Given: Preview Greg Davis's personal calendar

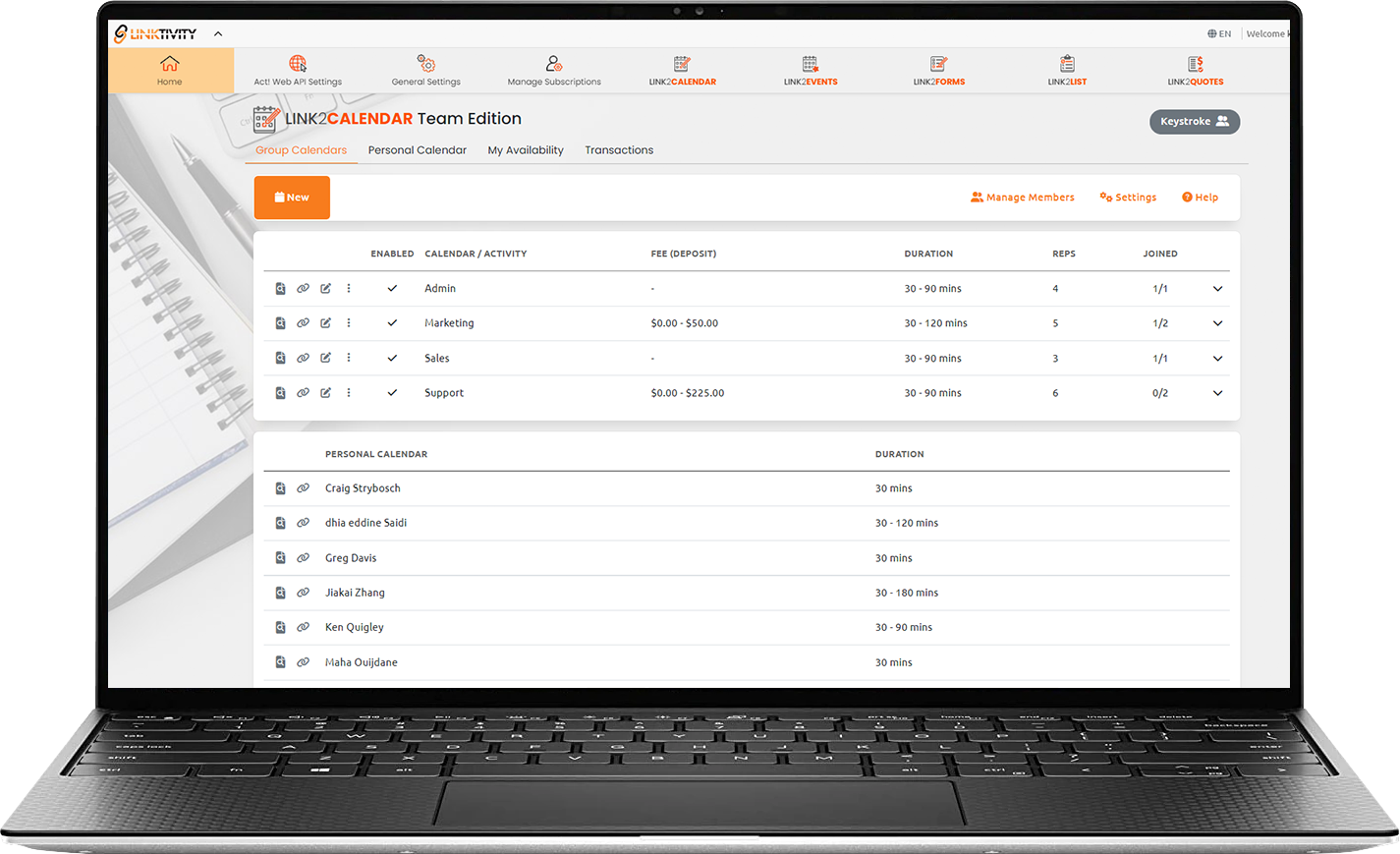Looking at the screenshot, I should [280, 558].
